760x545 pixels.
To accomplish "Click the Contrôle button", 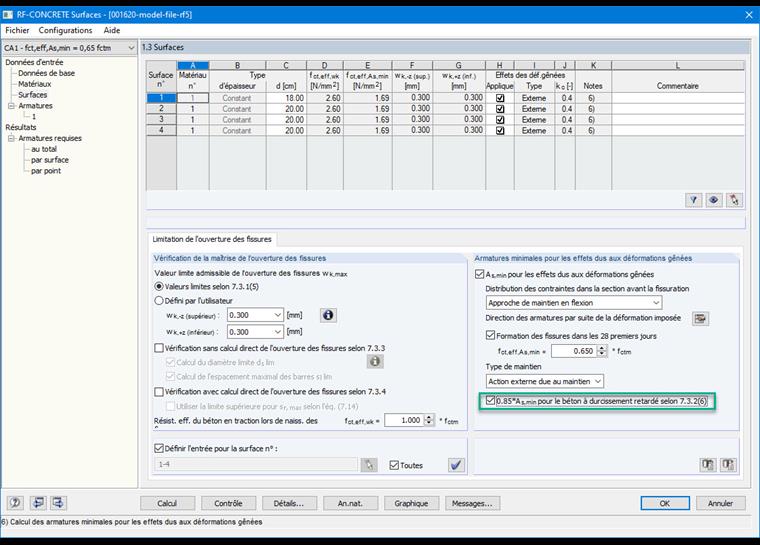I will (x=228, y=503).
